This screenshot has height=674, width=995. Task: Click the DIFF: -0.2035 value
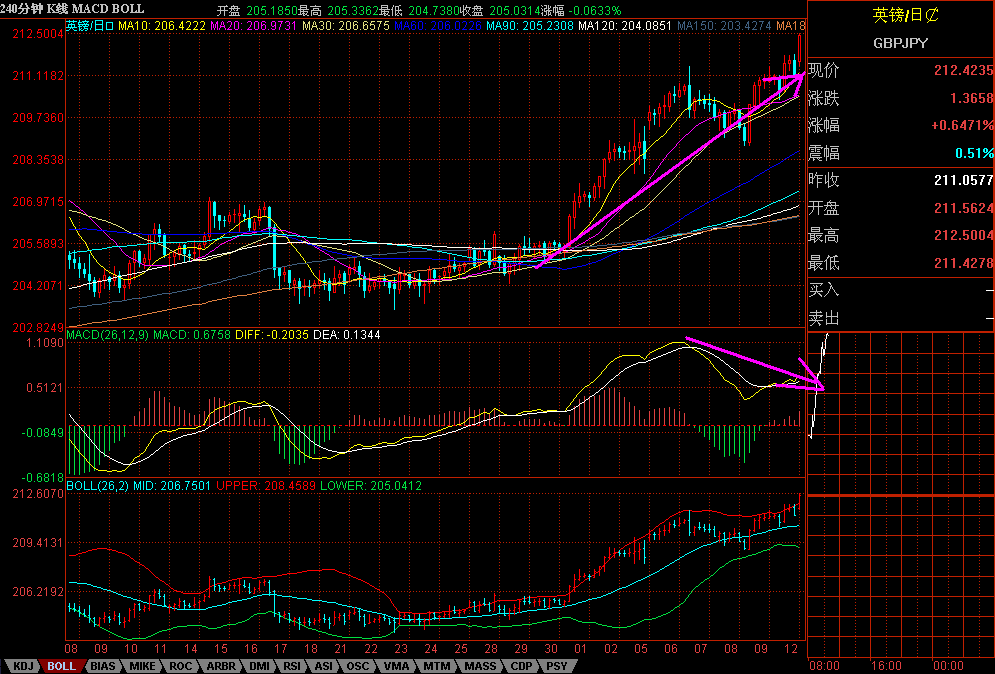click(x=272, y=334)
